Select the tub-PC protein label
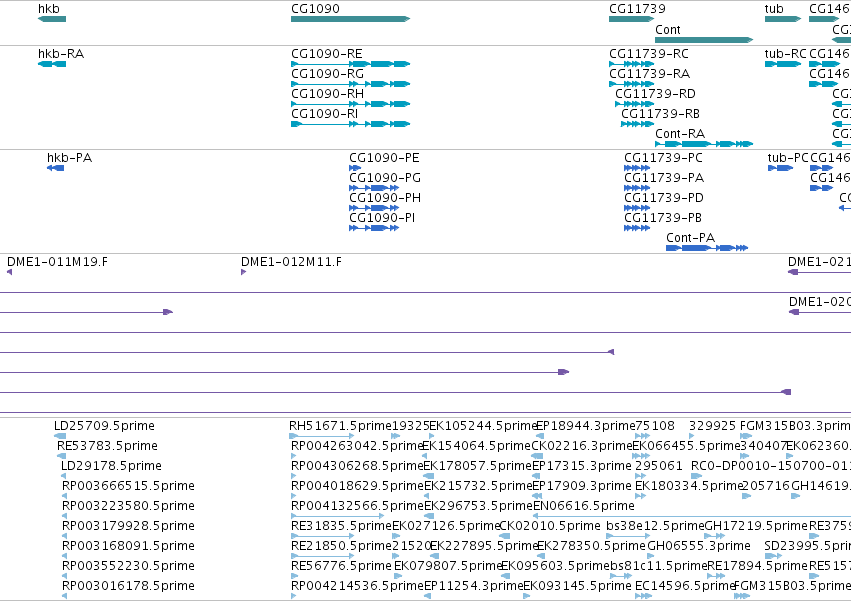Screen dimensions: 851x601 coord(788,158)
